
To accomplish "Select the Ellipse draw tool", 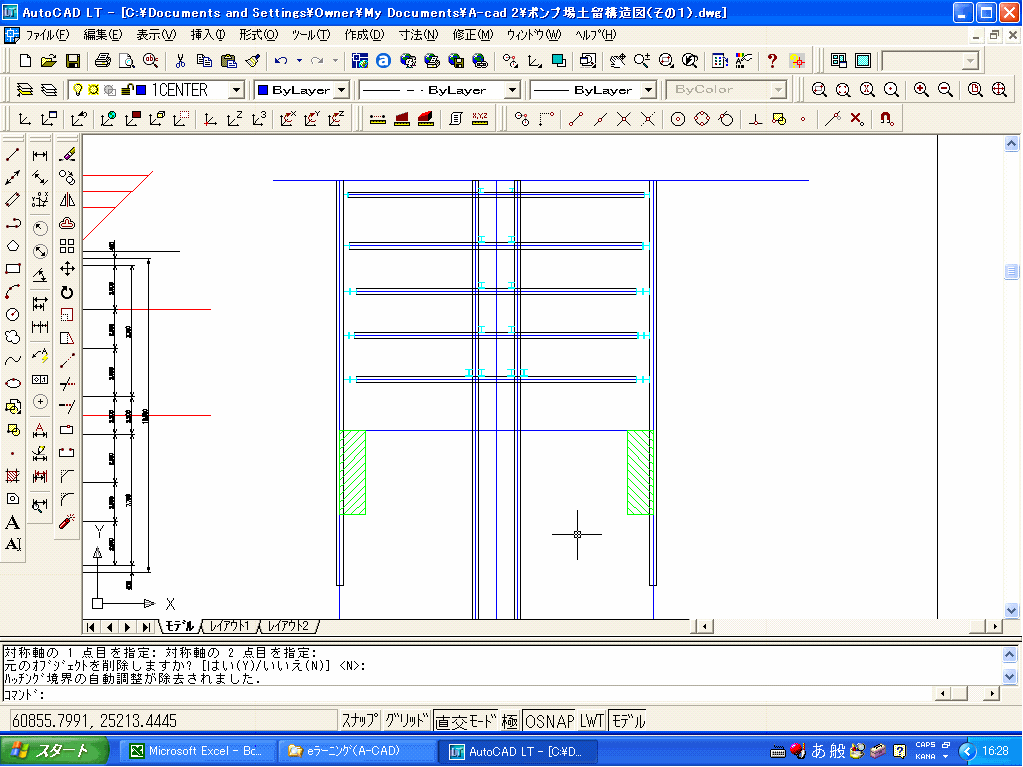I will point(12,383).
